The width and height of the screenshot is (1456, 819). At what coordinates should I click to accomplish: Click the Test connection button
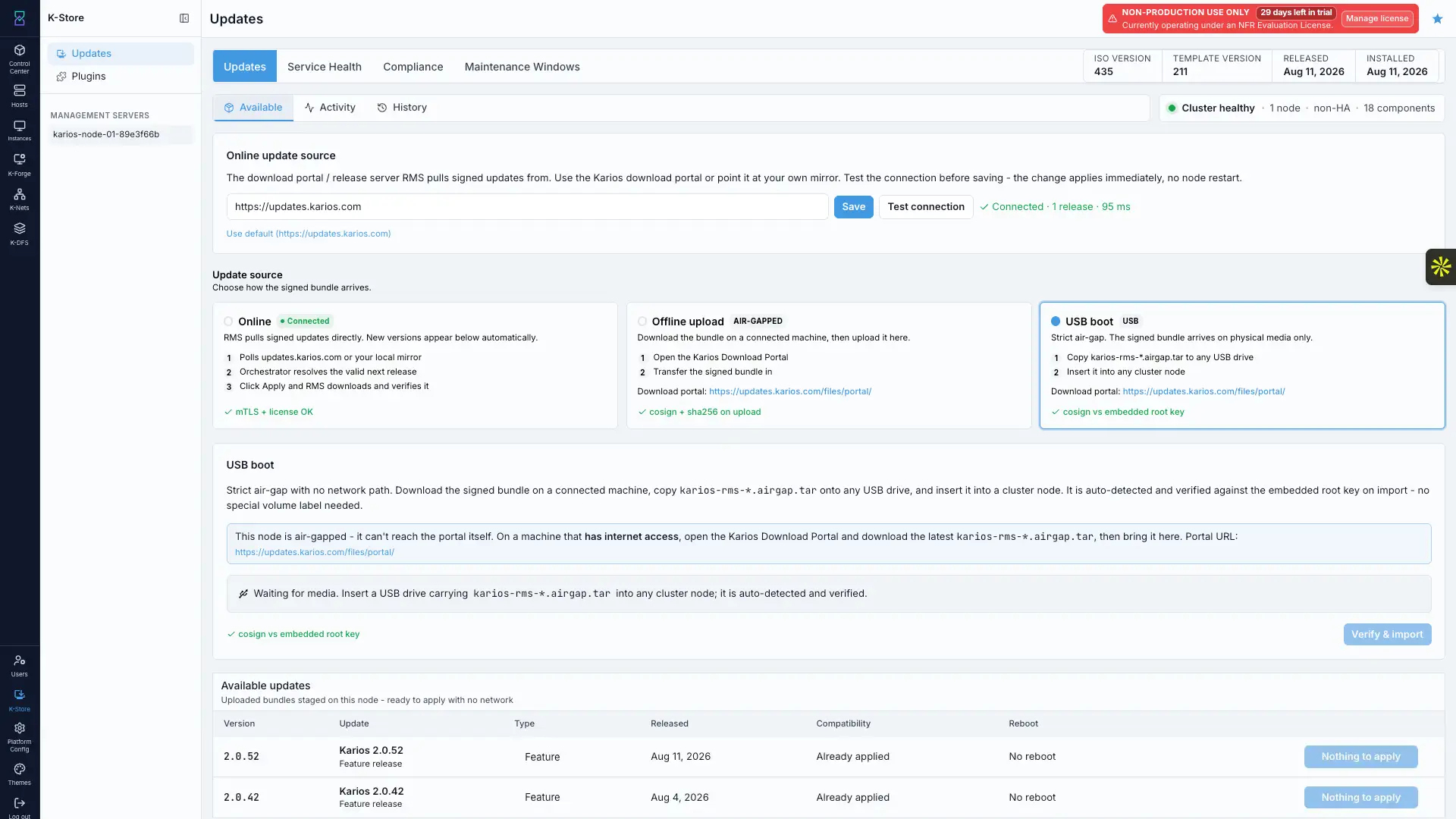pyautogui.click(x=926, y=207)
